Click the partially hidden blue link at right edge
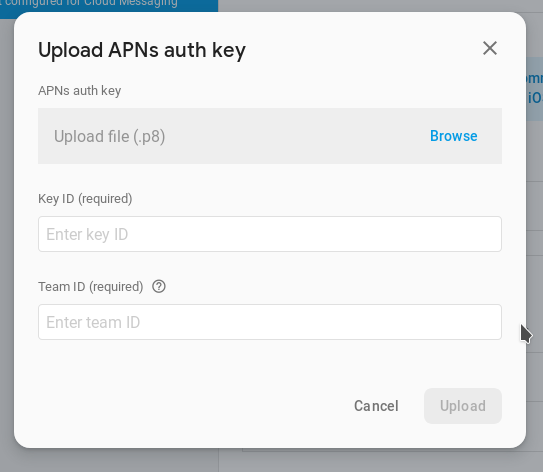 click(534, 88)
